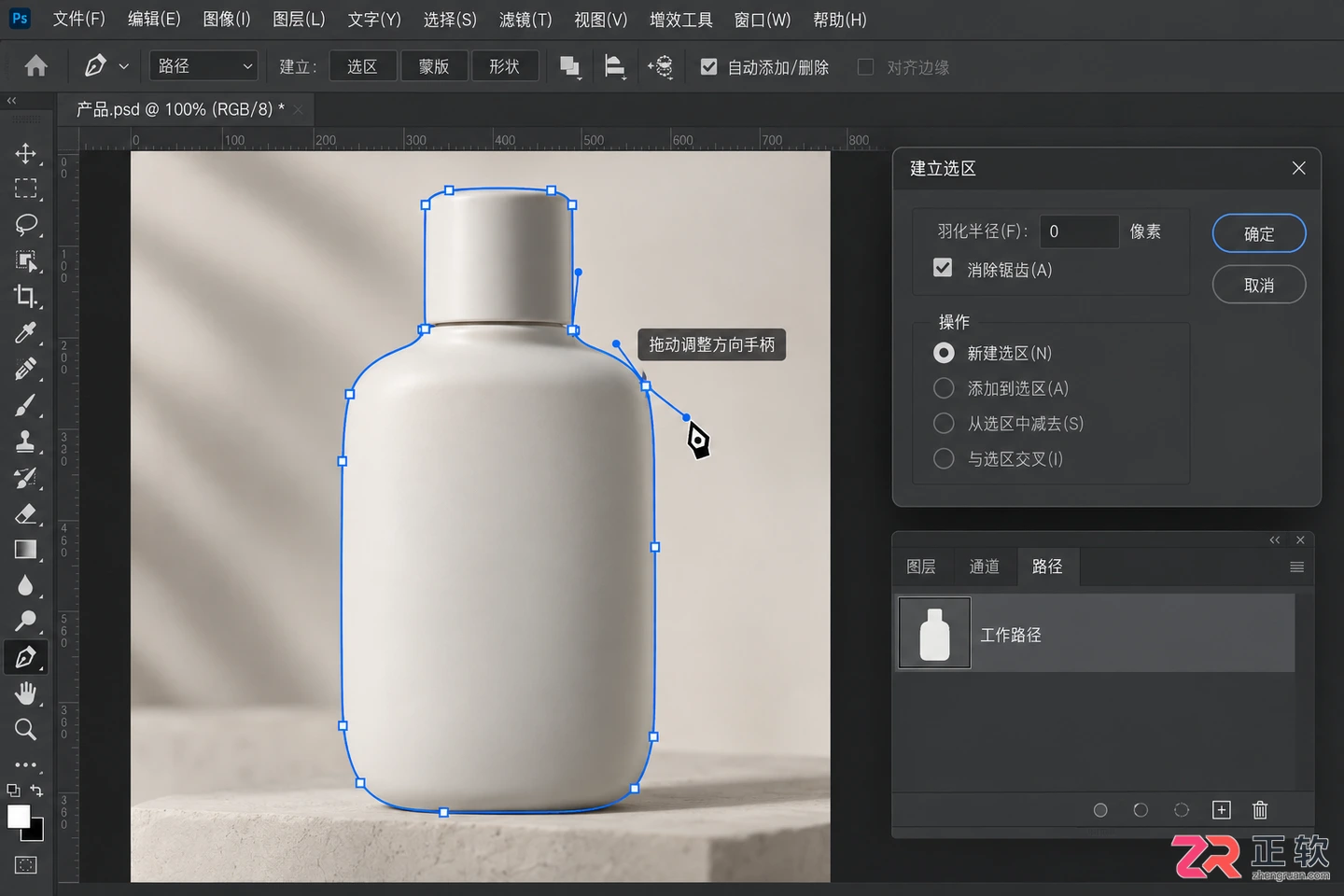
Task: Expand the Pen tool preset picker
Action: pyautogui.click(x=124, y=66)
